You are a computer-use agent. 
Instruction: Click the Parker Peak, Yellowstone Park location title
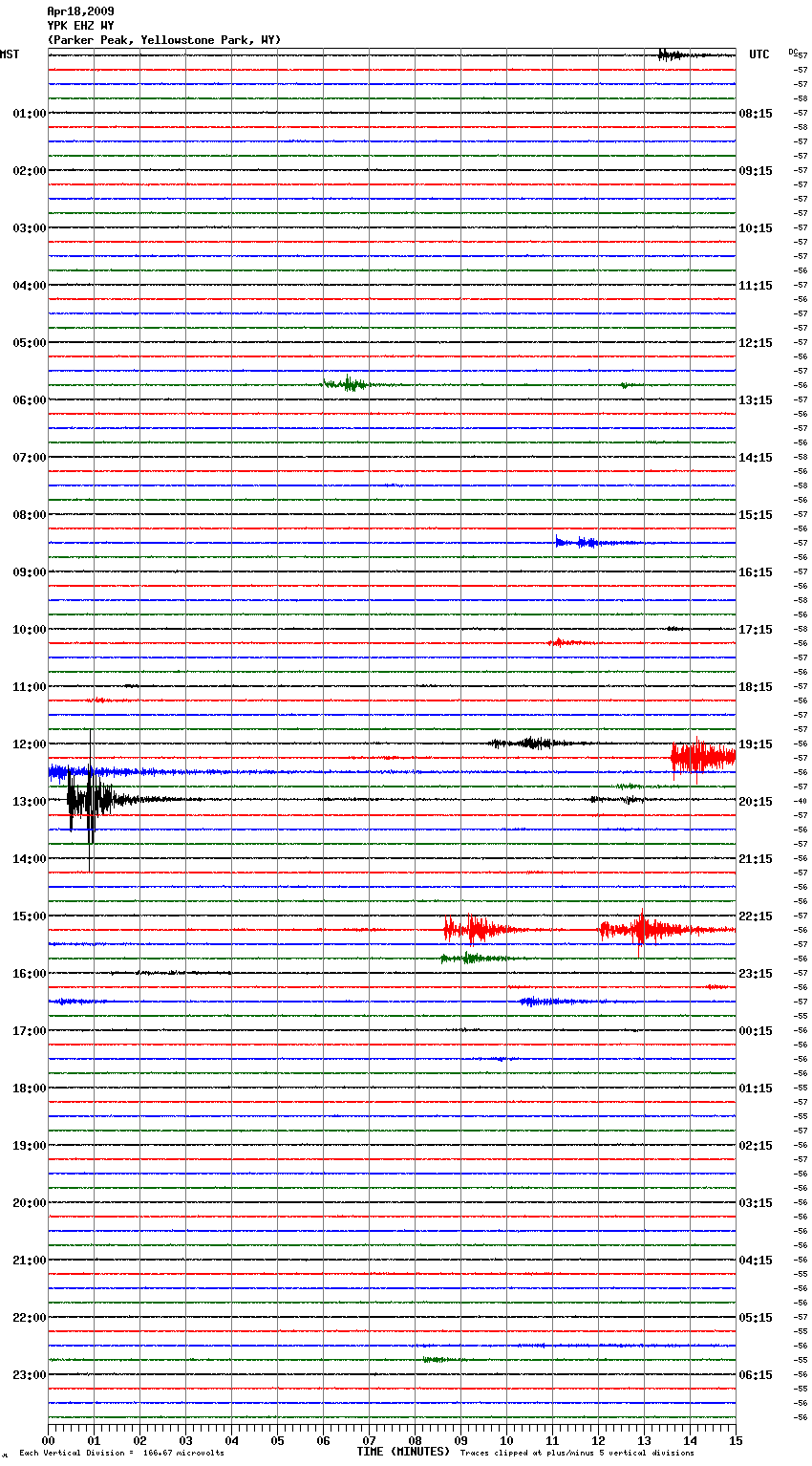(163, 40)
